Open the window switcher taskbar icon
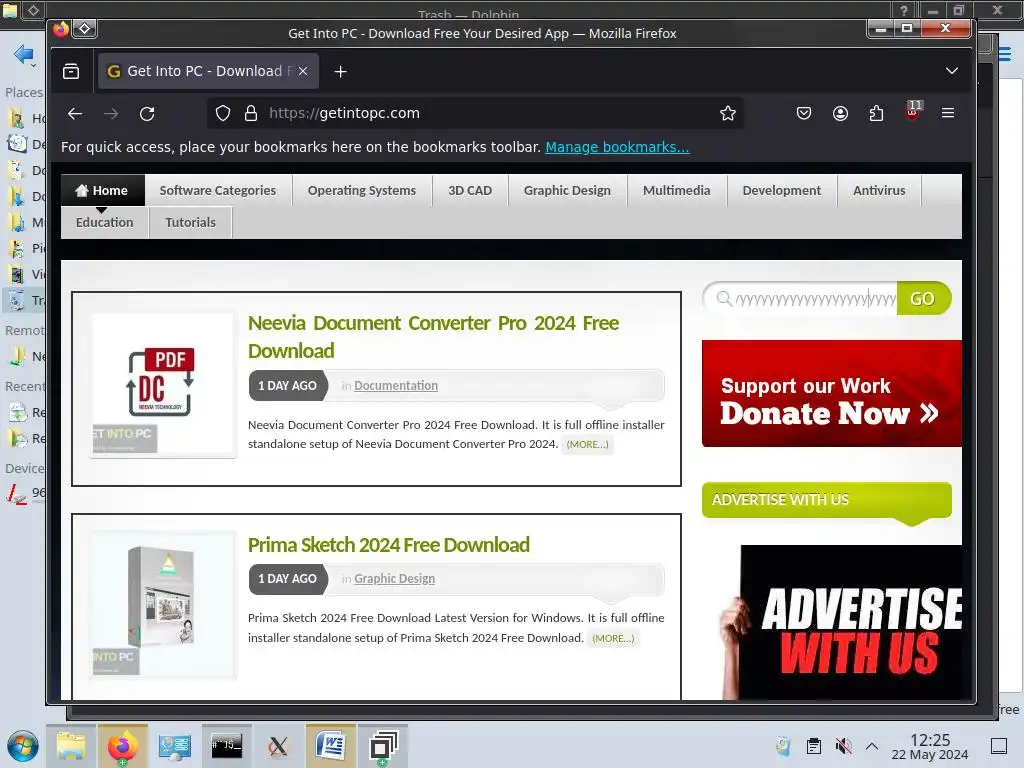 [x=383, y=746]
